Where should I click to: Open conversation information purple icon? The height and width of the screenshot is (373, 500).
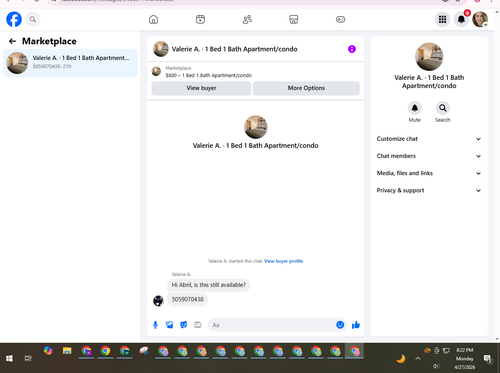coord(352,49)
